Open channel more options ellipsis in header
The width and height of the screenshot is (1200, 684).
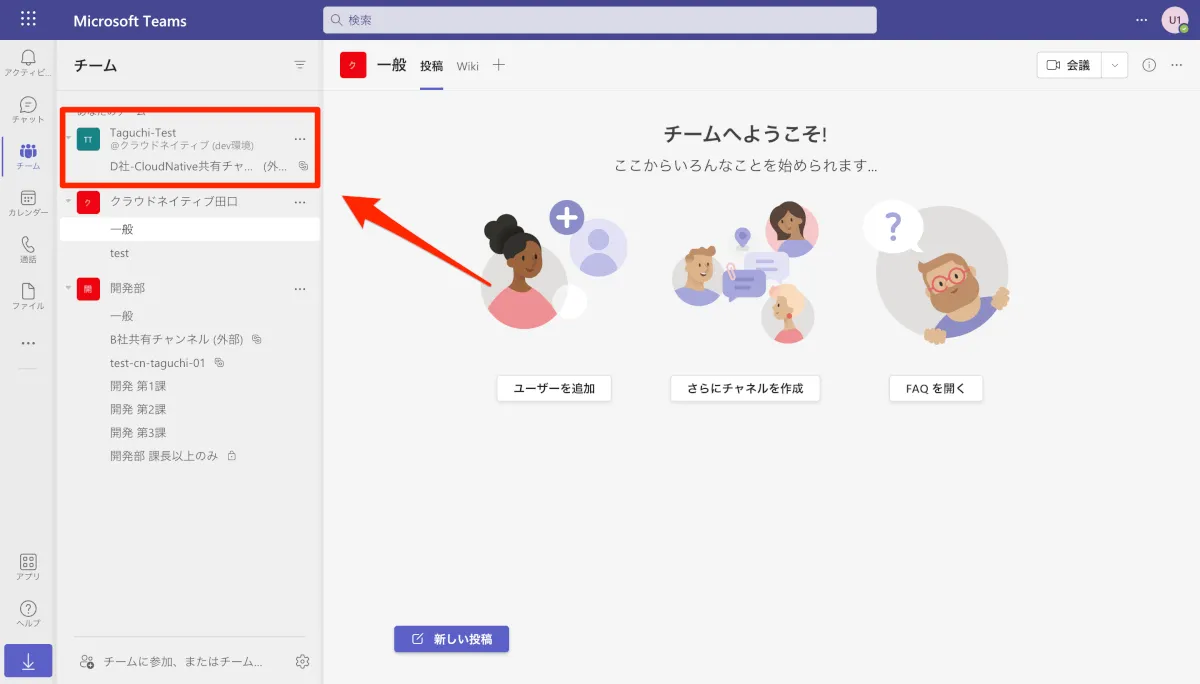1177,65
